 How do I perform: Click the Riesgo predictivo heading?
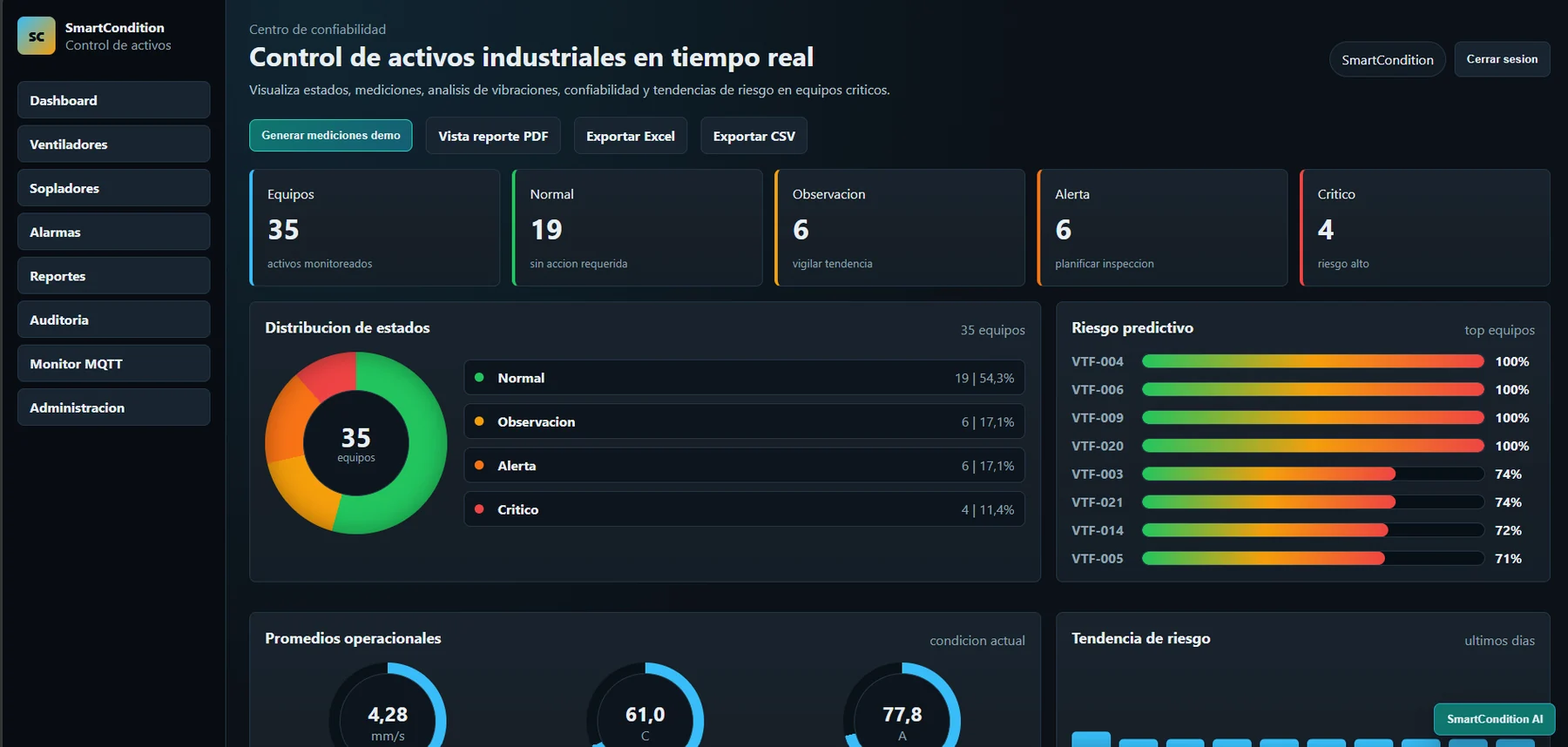coord(1132,327)
